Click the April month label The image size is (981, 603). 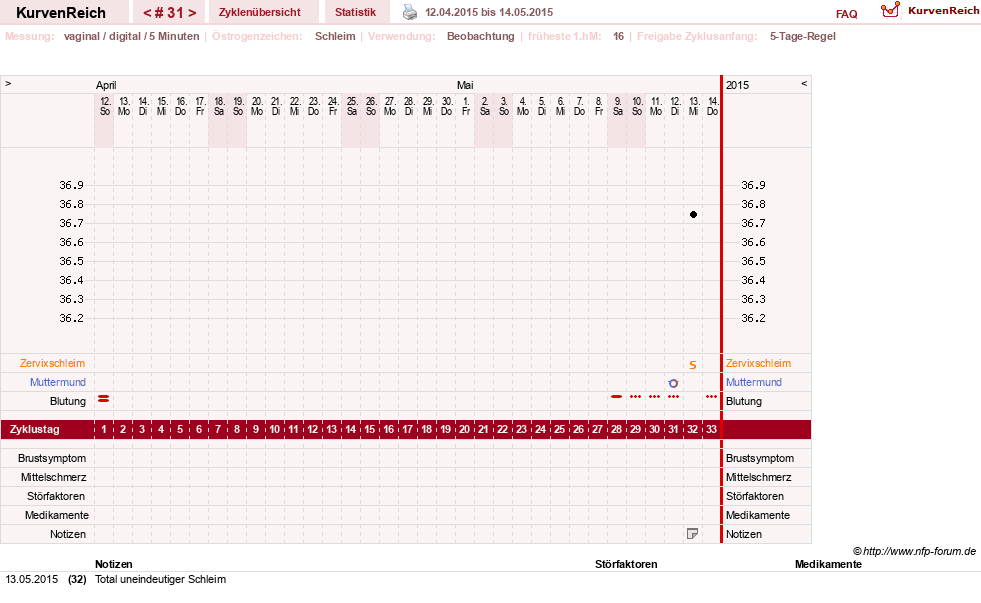tap(106, 85)
